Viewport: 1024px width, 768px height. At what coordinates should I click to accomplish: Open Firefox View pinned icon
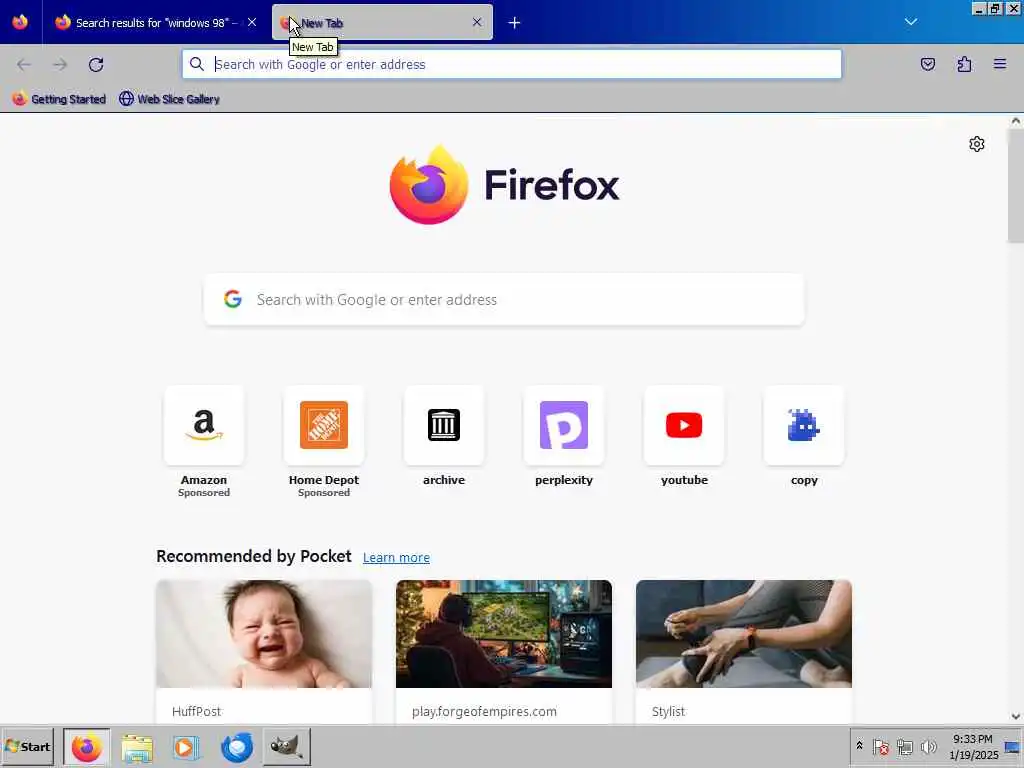pyautogui.click(x=20, y=22)
